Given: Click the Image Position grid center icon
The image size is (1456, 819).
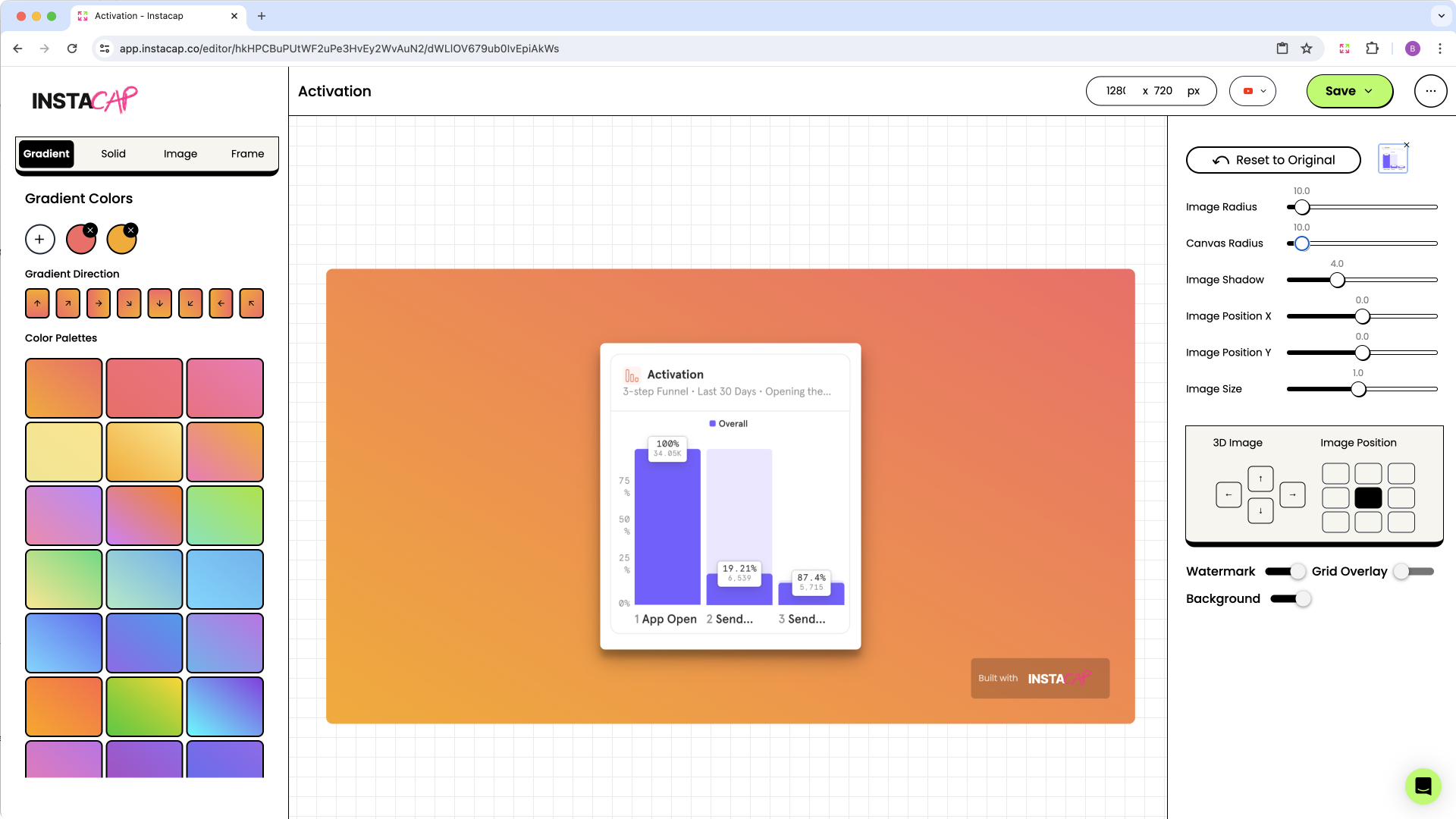Looking at the screenshot, I should [1368, 496].
